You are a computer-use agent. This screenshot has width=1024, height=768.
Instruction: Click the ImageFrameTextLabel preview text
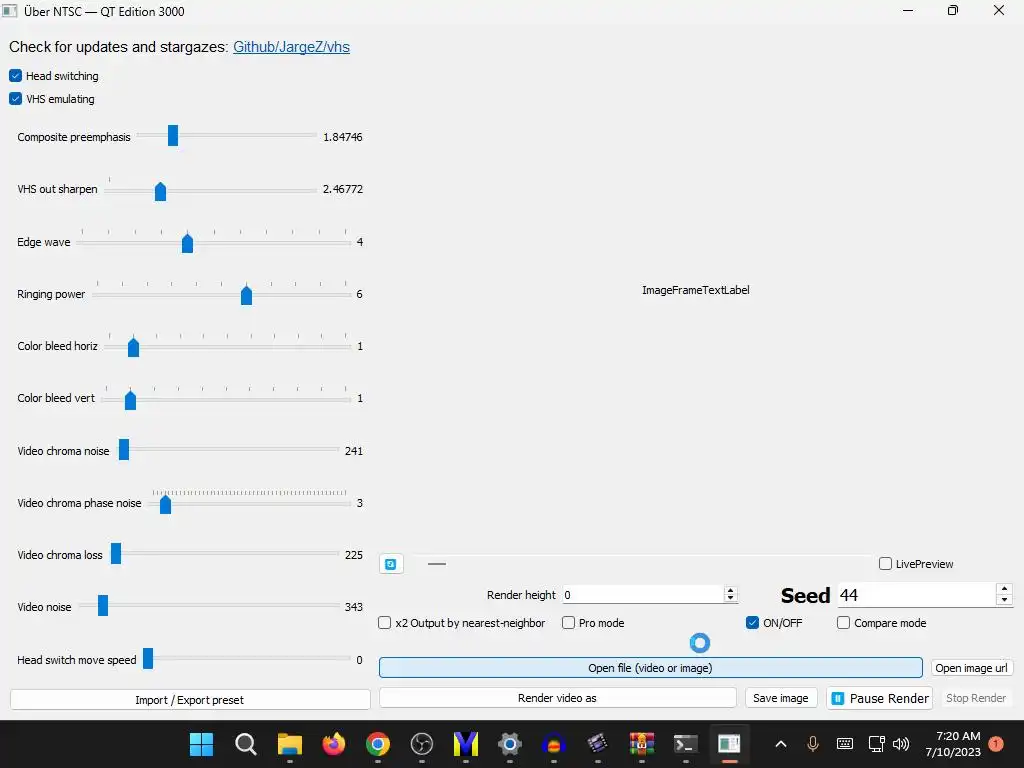[x=696, y=290]
